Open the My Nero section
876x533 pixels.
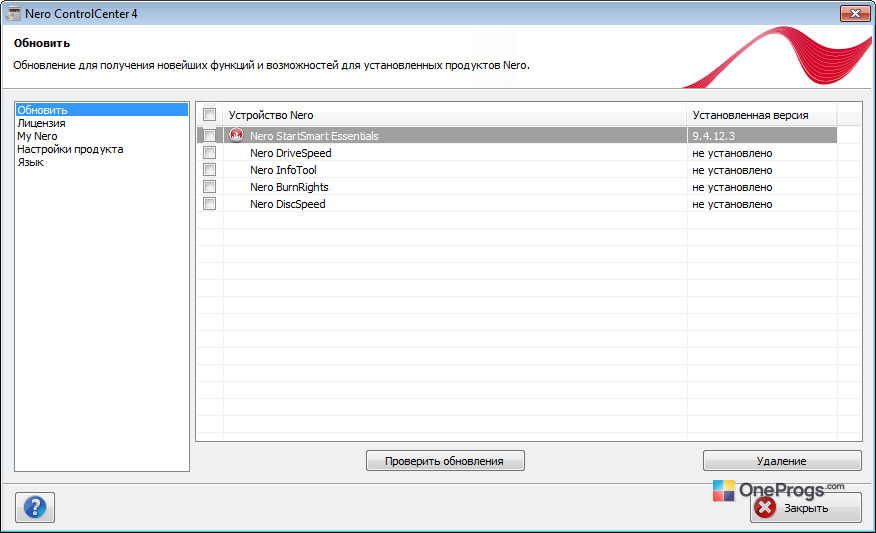coord(37,136)
